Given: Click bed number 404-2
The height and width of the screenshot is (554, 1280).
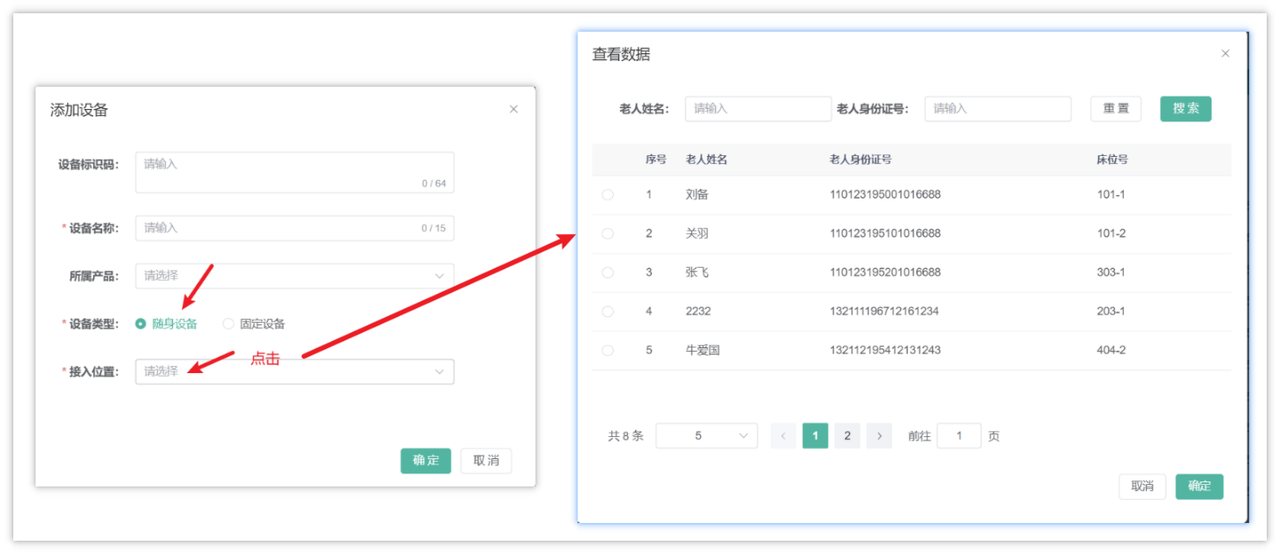Looking at the screenshot, I should pyautogui.click(x=1111, y=351).
